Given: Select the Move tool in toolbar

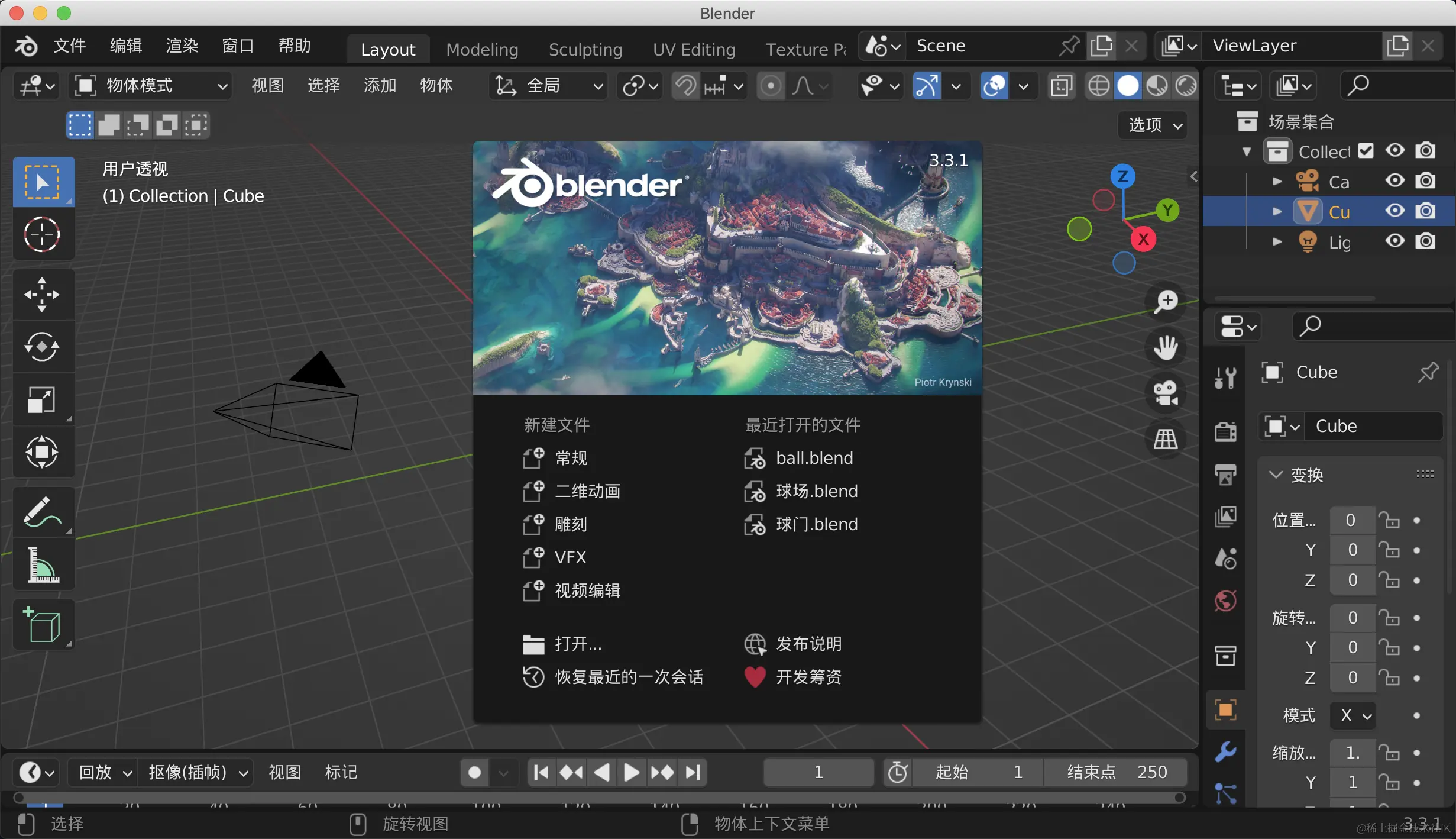Looking at the screenshot, I should pos(42,294).
